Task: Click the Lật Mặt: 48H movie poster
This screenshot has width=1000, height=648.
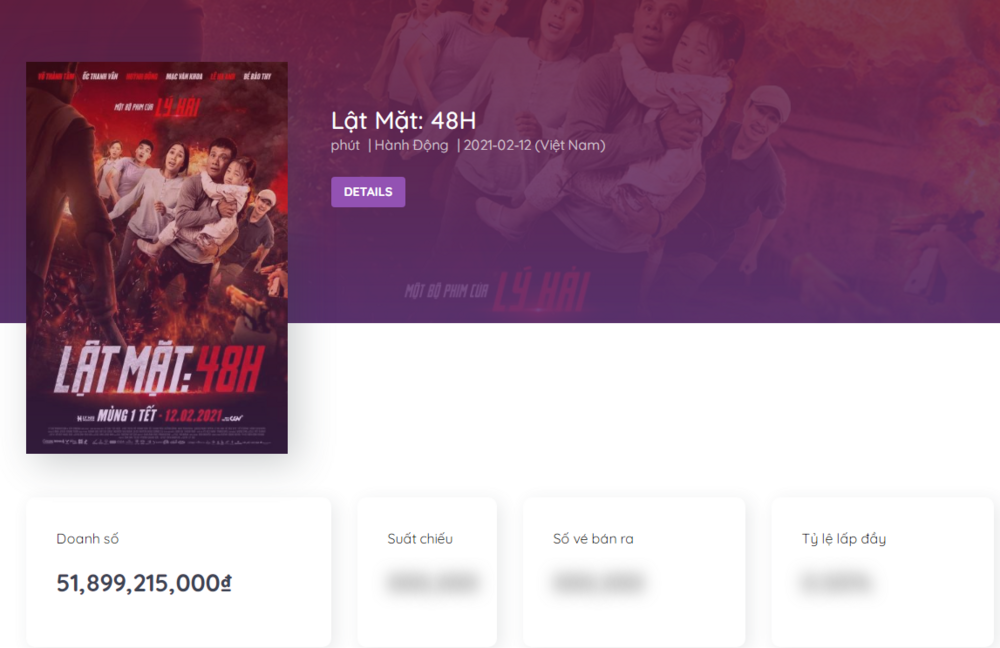Action: click(x=157, y=258)
